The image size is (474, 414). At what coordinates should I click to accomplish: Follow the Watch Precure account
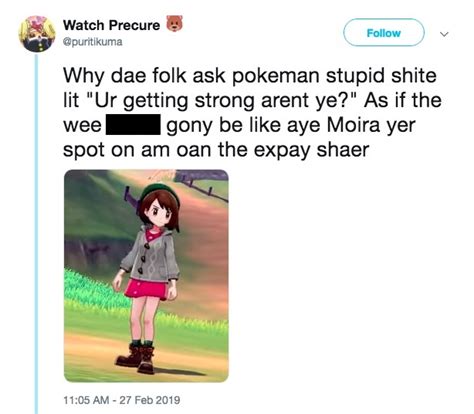[384, 33]
